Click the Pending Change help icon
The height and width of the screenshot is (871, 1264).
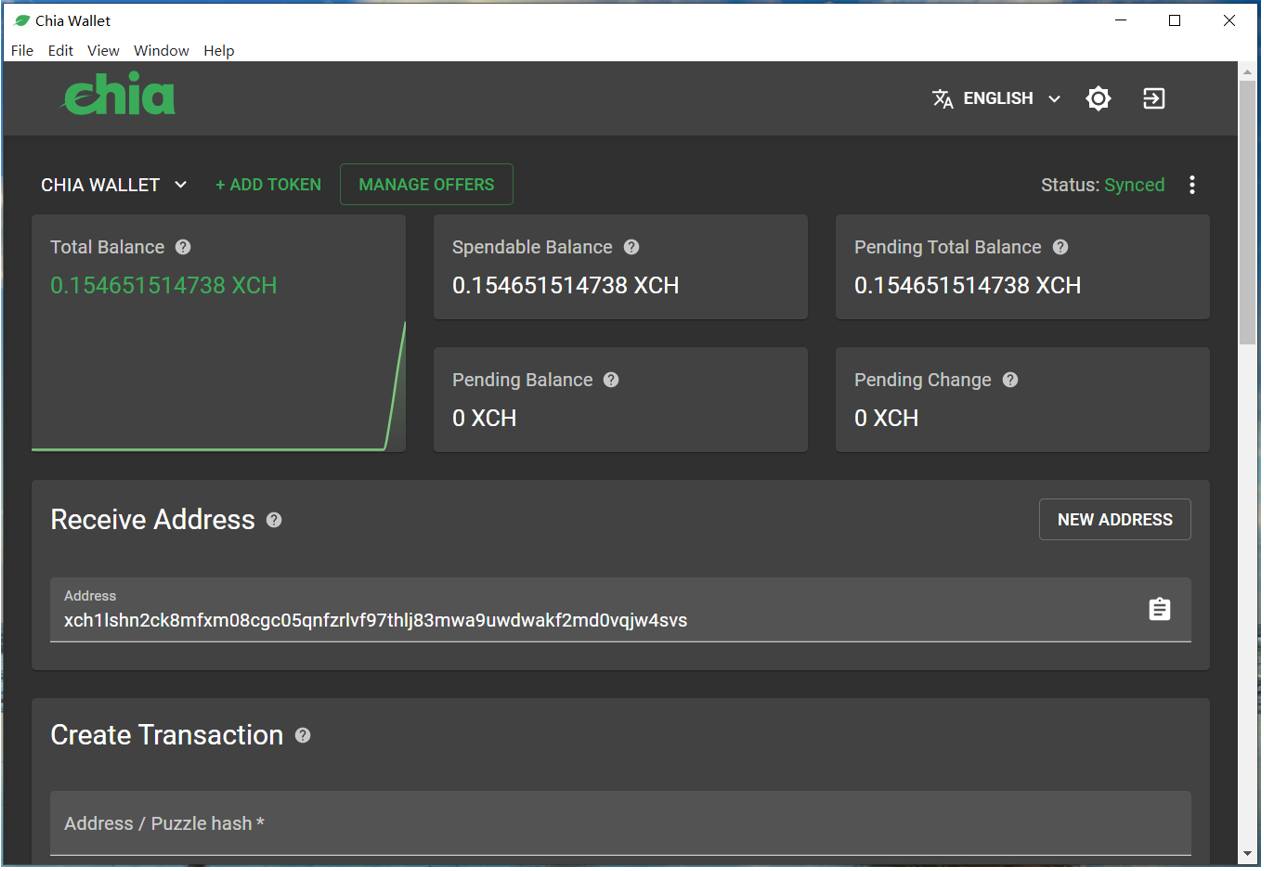coord(1010,380)
